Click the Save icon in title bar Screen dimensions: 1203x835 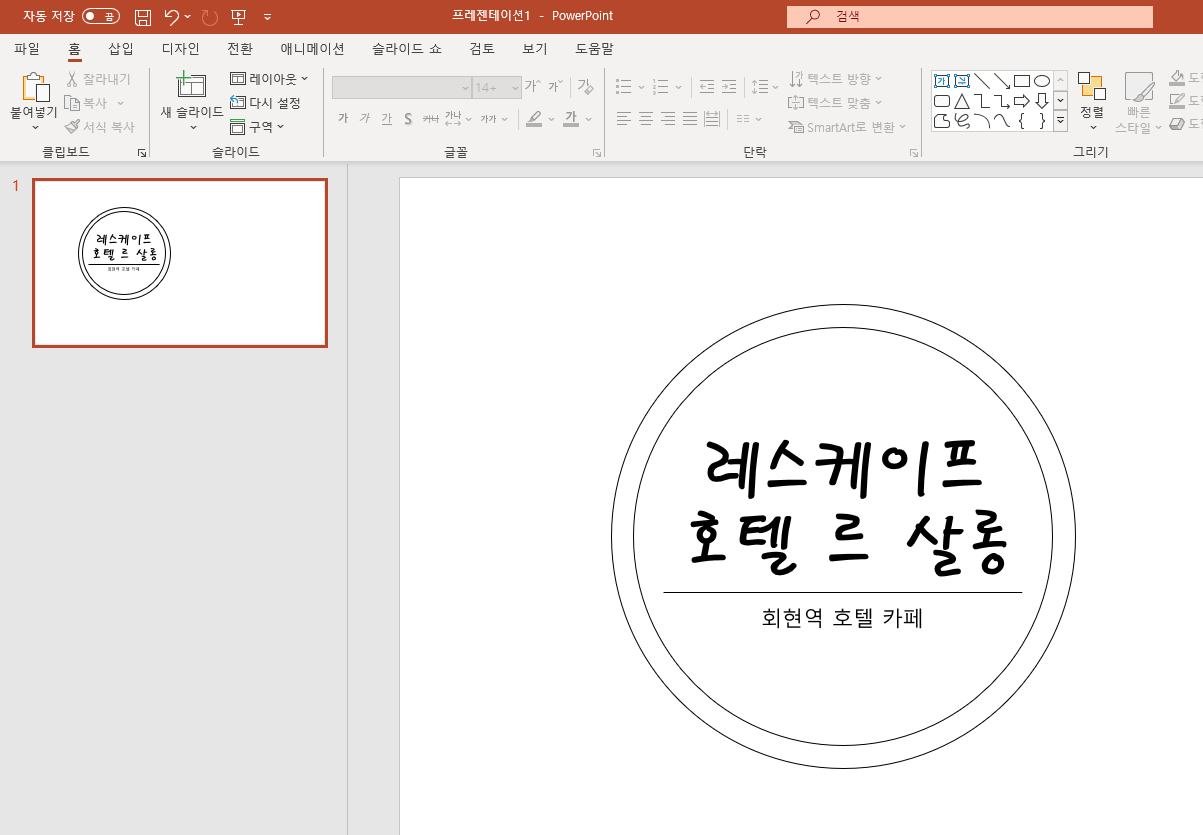[x=143, y=16]
